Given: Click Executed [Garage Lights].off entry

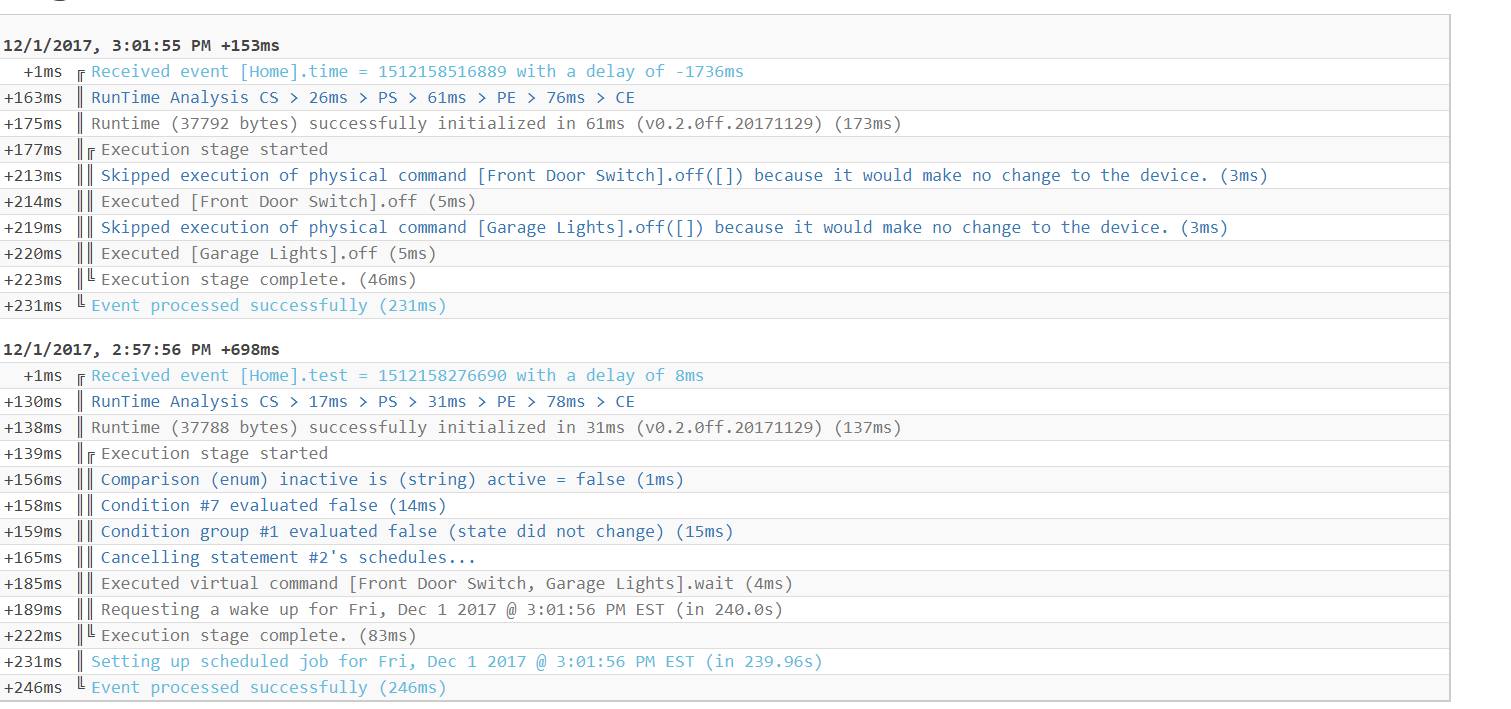Looking at the screenshot, I should click(x=269, y=254).
